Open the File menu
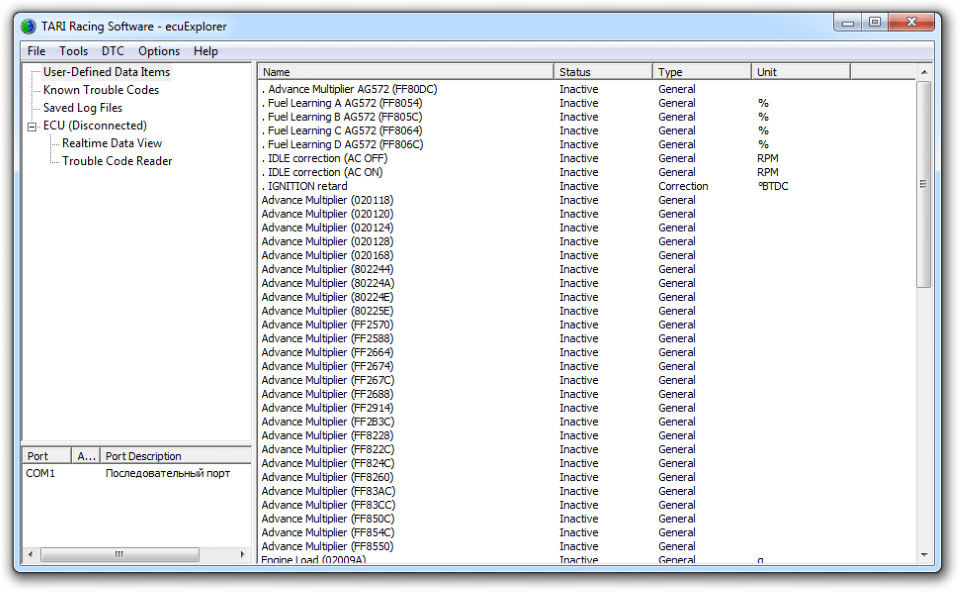The width and height of the screenshot is (960, 592). [36, 51]
